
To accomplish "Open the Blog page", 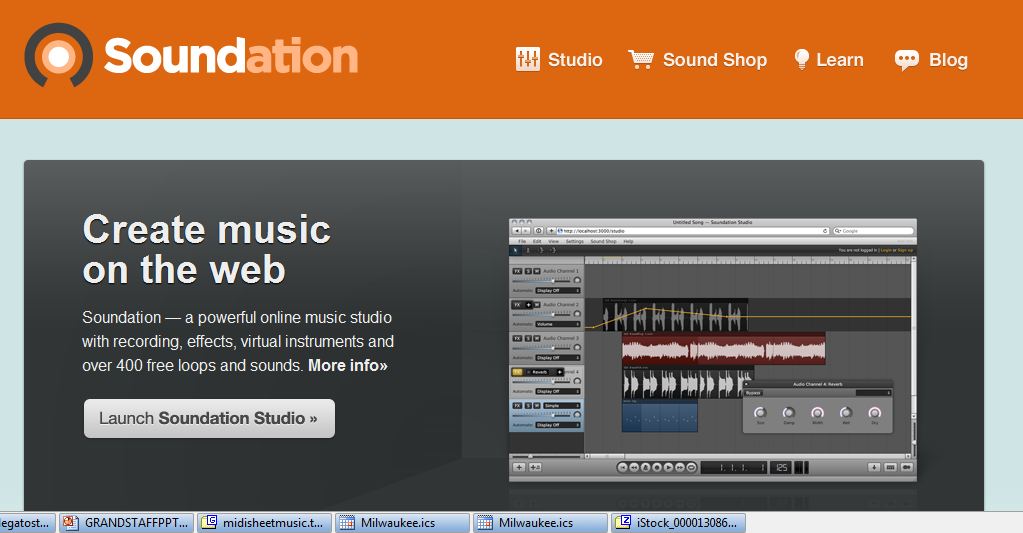I will (x=931, y=60).
